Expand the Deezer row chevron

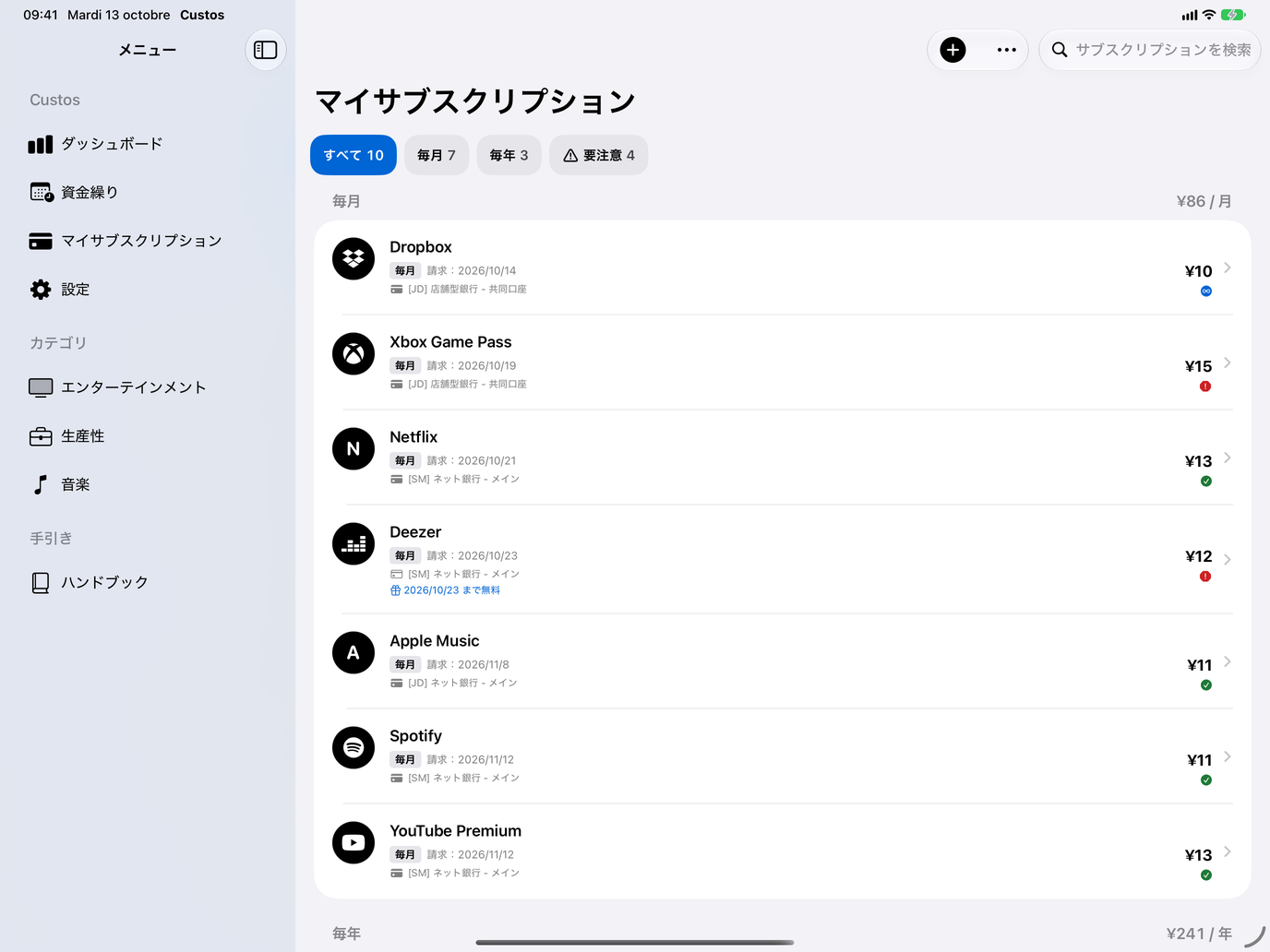point(1228,559)
